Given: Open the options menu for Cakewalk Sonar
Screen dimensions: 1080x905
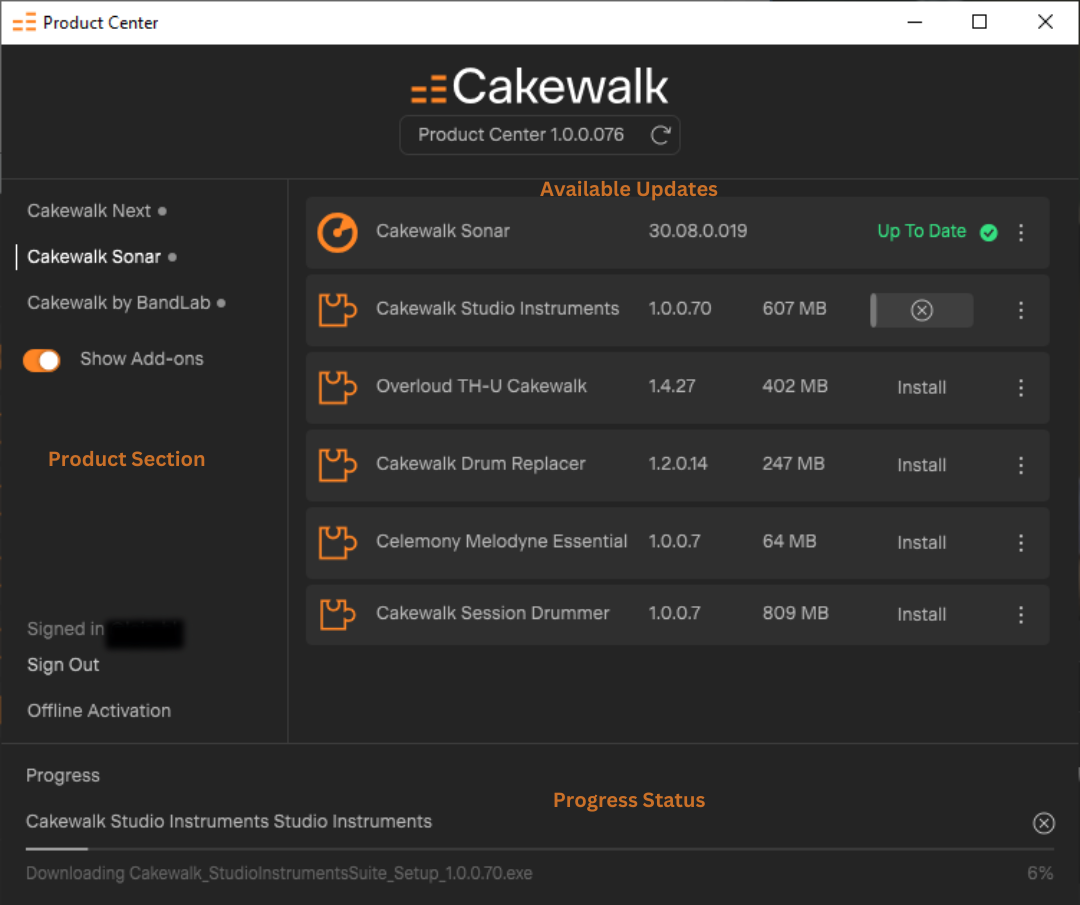Looking at the screenshot, I should pos(1021,233).
